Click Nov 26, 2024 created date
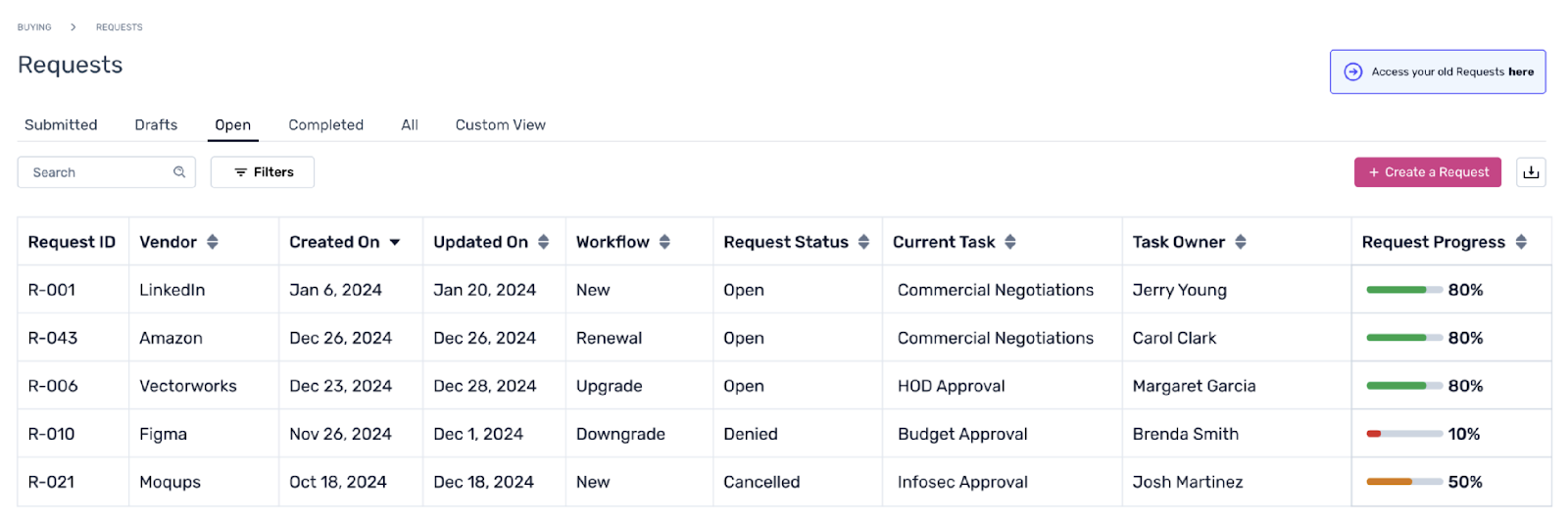 pos(340,434)
